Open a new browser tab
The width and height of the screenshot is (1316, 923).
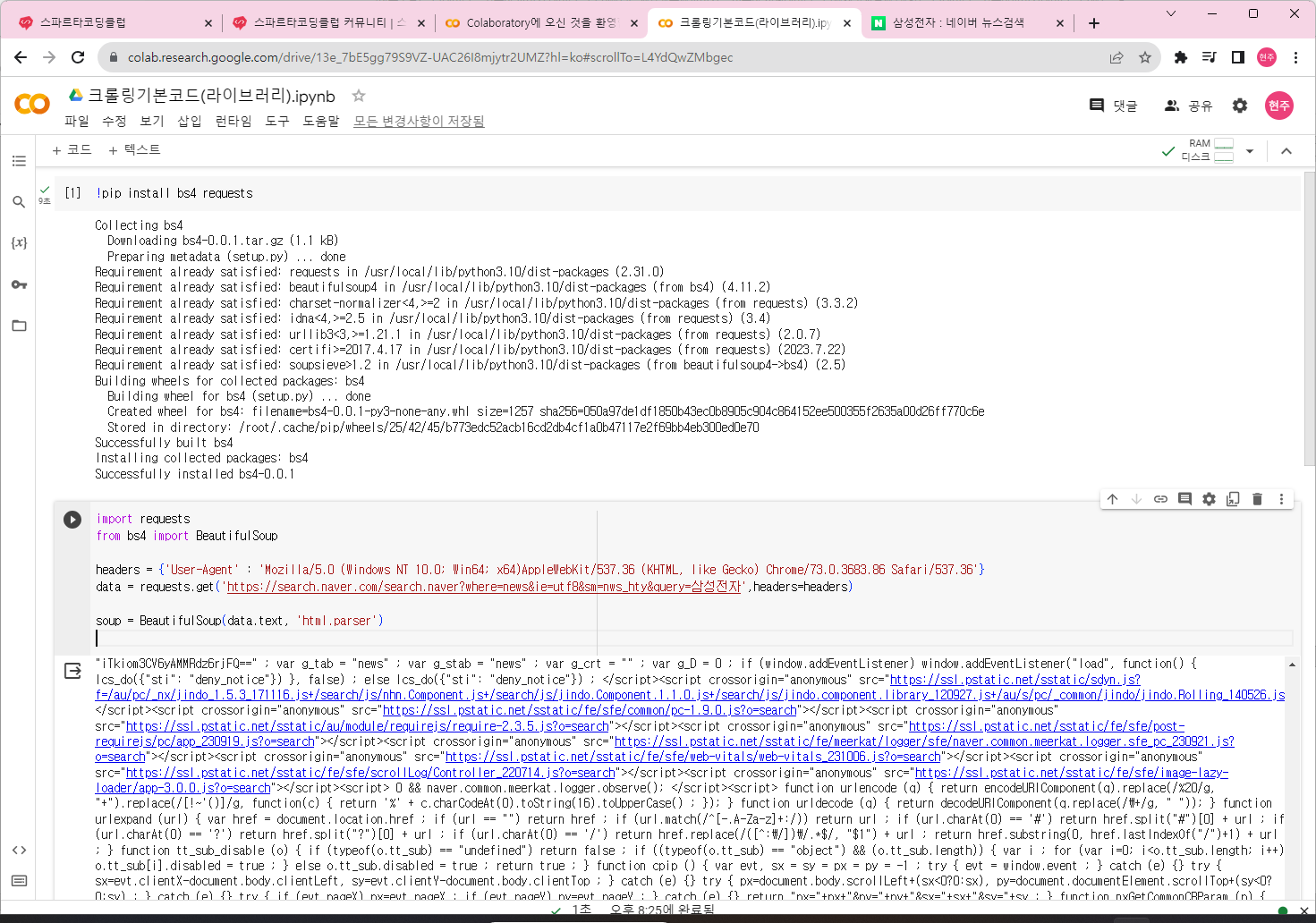[1094, 23]
